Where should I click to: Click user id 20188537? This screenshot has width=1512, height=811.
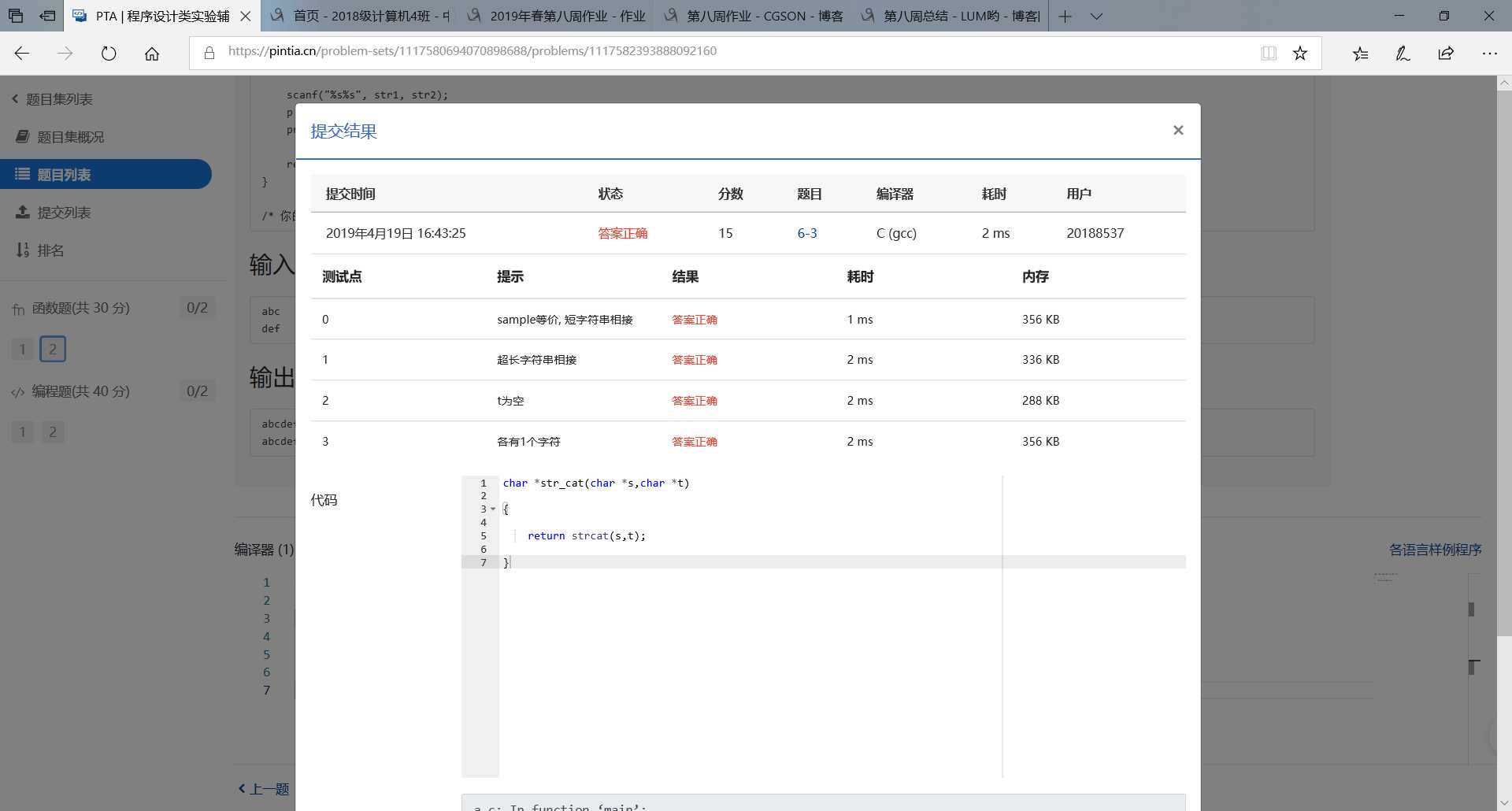pyautogui.click(x=1095, y=233)
